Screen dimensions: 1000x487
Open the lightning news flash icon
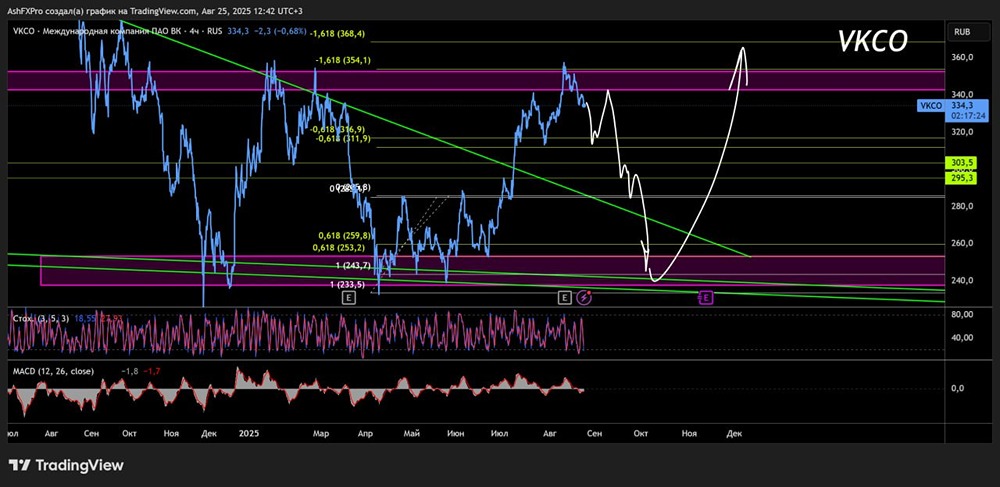pos(585,297)
